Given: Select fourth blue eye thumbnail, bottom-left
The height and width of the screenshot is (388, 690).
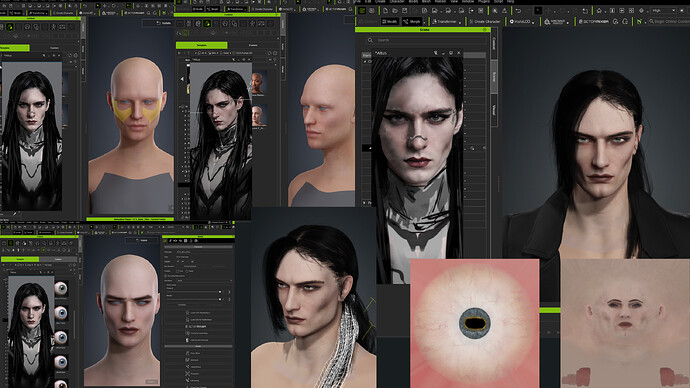Looking at the screenshot, I should click(61, 362).
